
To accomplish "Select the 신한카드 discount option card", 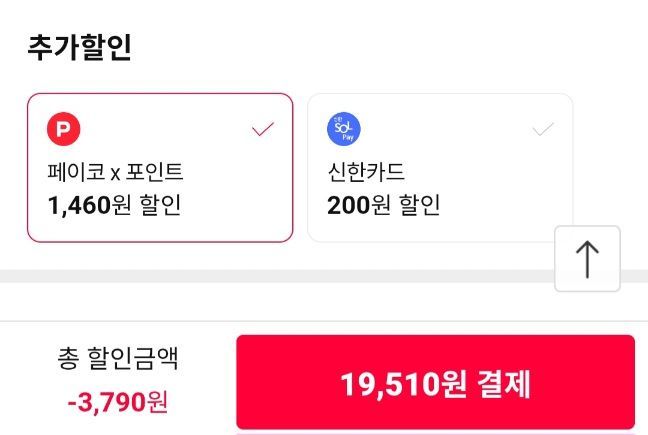I will (x=440, y=168).
